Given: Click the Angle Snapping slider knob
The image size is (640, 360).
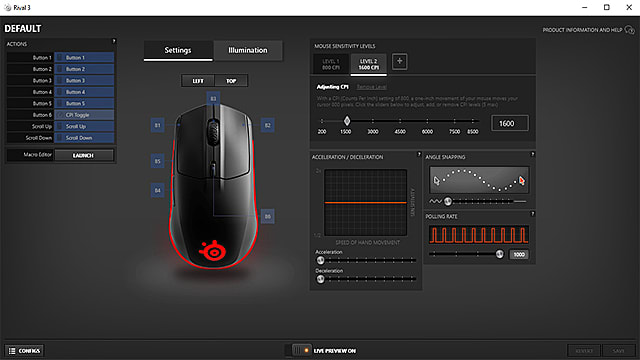Looking at the screenshot, I should 448,201.
